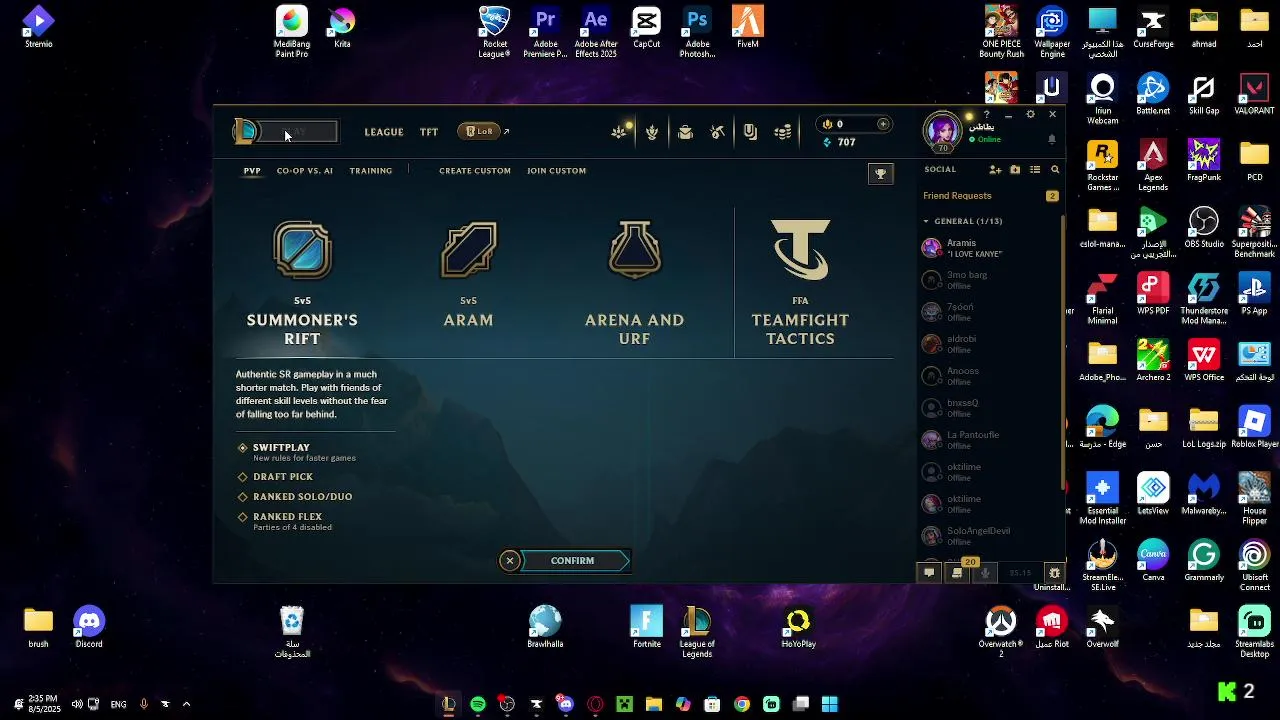
Task: Click the add folder icon in Social
Action: [x=1015, y=170]
